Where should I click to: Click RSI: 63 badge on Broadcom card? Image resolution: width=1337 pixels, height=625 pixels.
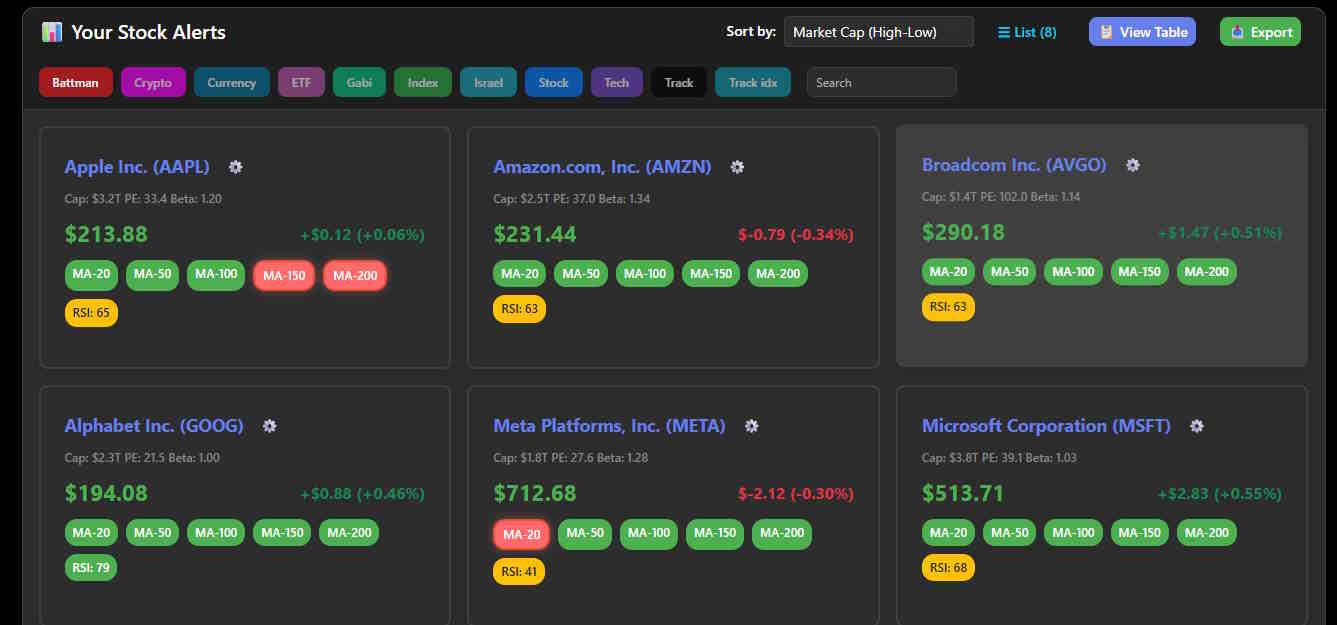click(948, 307)
